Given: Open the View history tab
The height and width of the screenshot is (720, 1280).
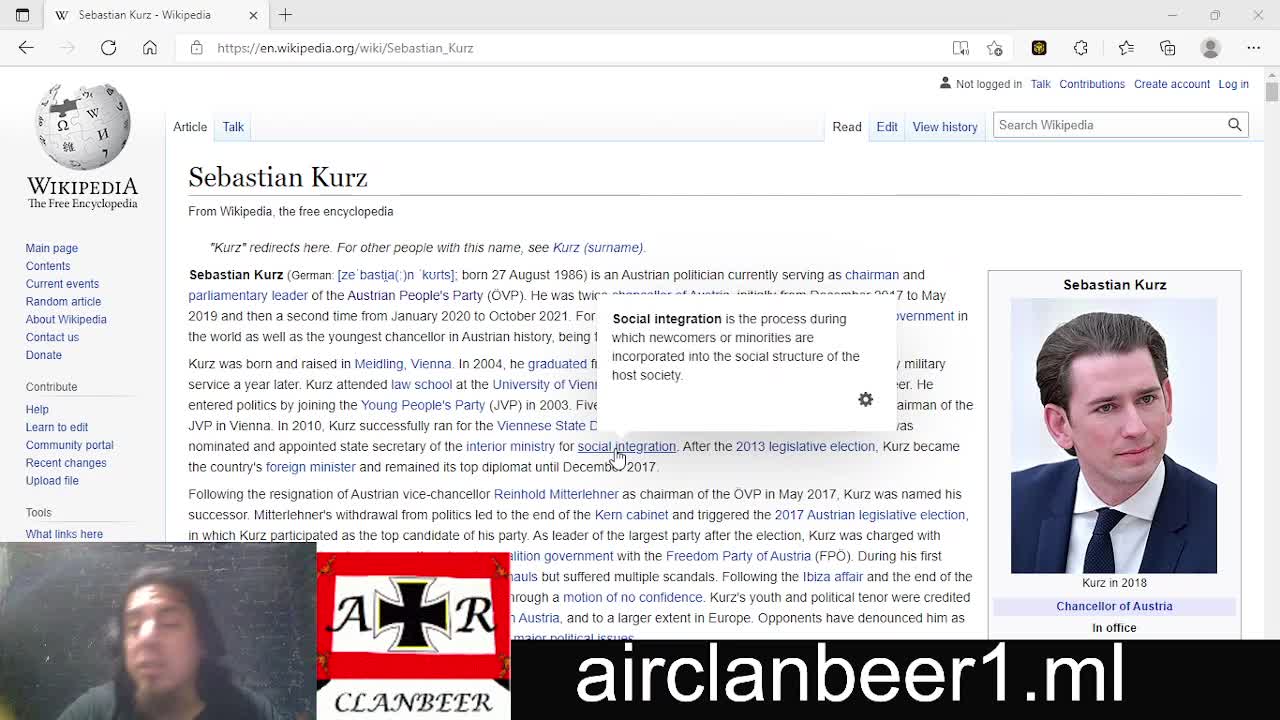Looking at the screenshot, I should click(x=945, y=127).
